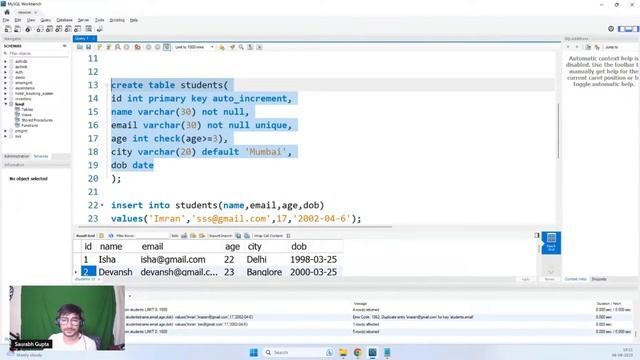
Task: Open the File menu
Action: tap(6, 20)
